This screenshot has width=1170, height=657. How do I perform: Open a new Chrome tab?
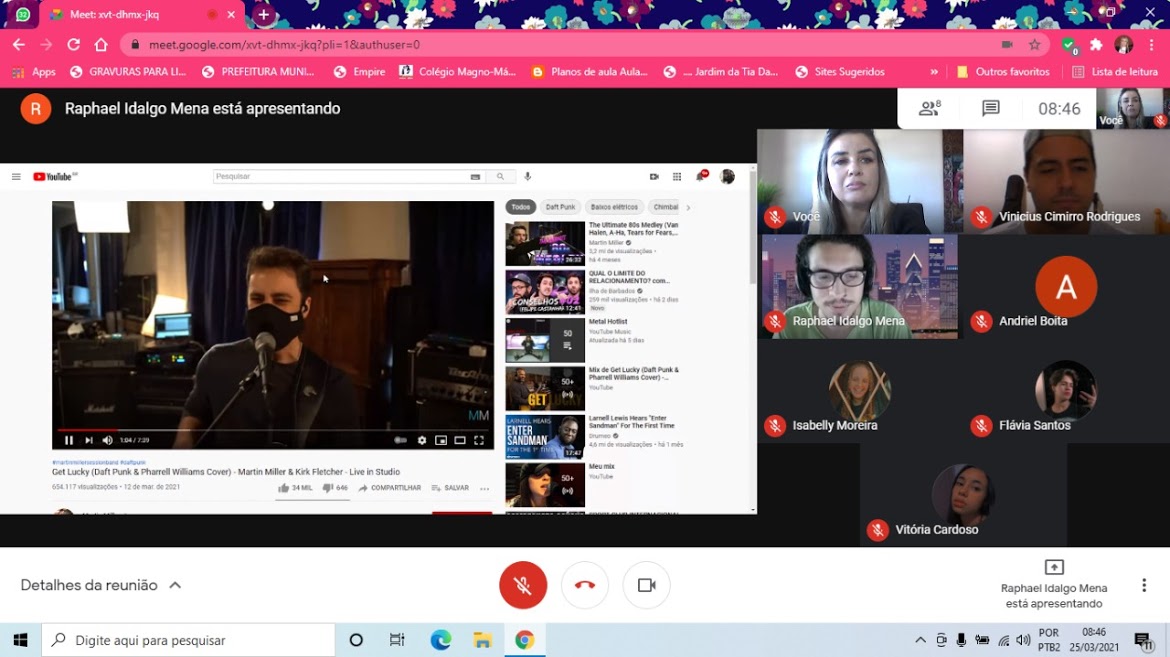click(x=263, y=15)
